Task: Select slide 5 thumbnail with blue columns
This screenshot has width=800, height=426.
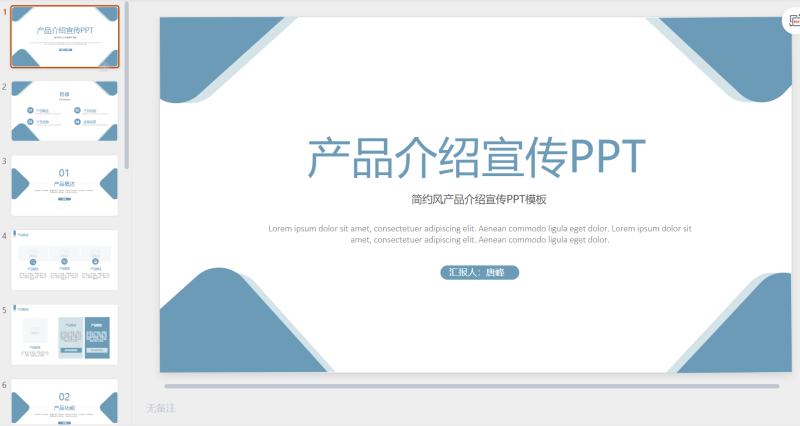Action: (x=65, y=335)
